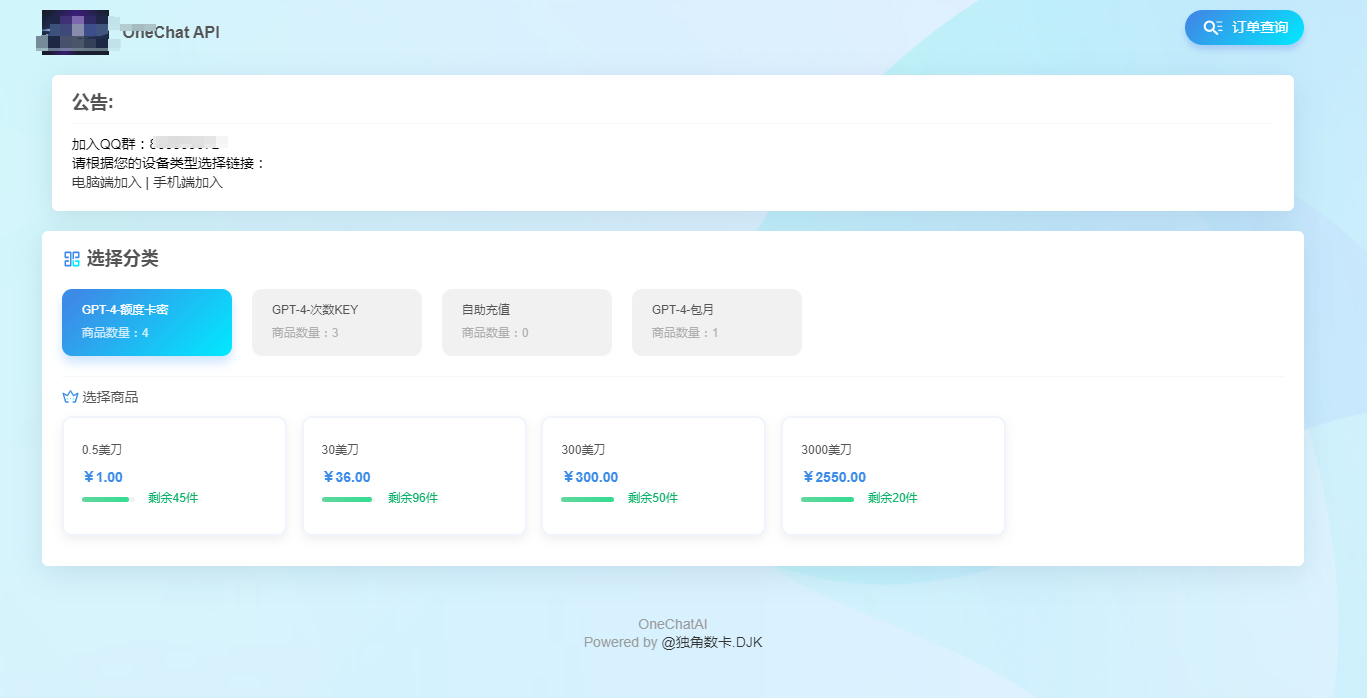The height and width of the screenshot is (698, 1367).
Task: Click the ￥2550.00 price text
Action: click(x=834, y=477)
